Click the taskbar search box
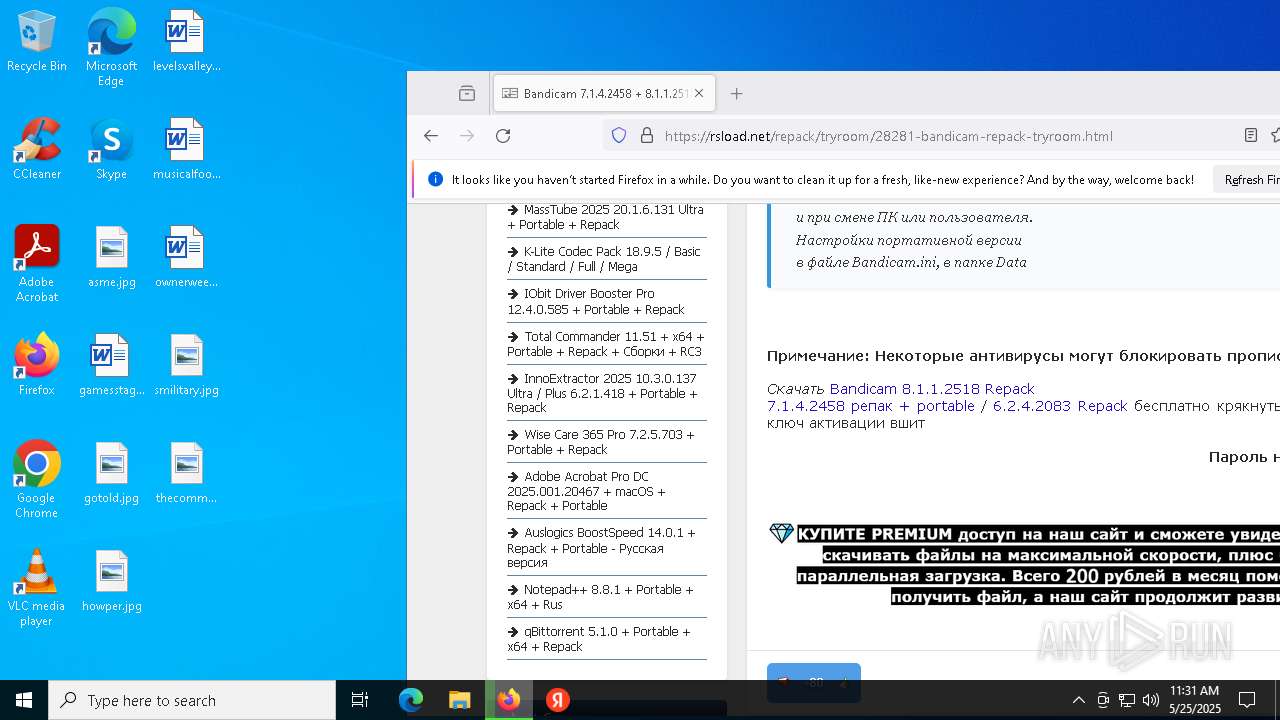1280x720 pixels. pyautogui.click(x=192, y=700)
